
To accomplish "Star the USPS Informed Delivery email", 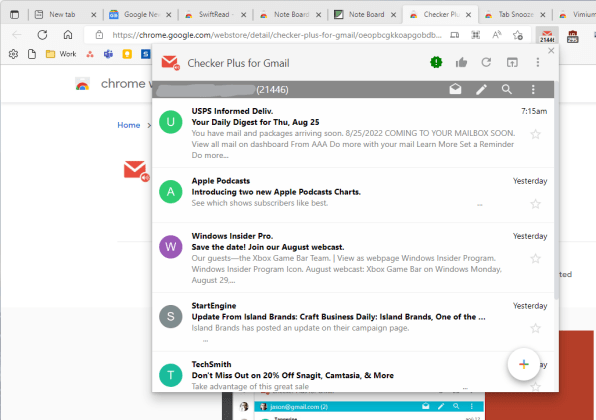I will 535,134.
